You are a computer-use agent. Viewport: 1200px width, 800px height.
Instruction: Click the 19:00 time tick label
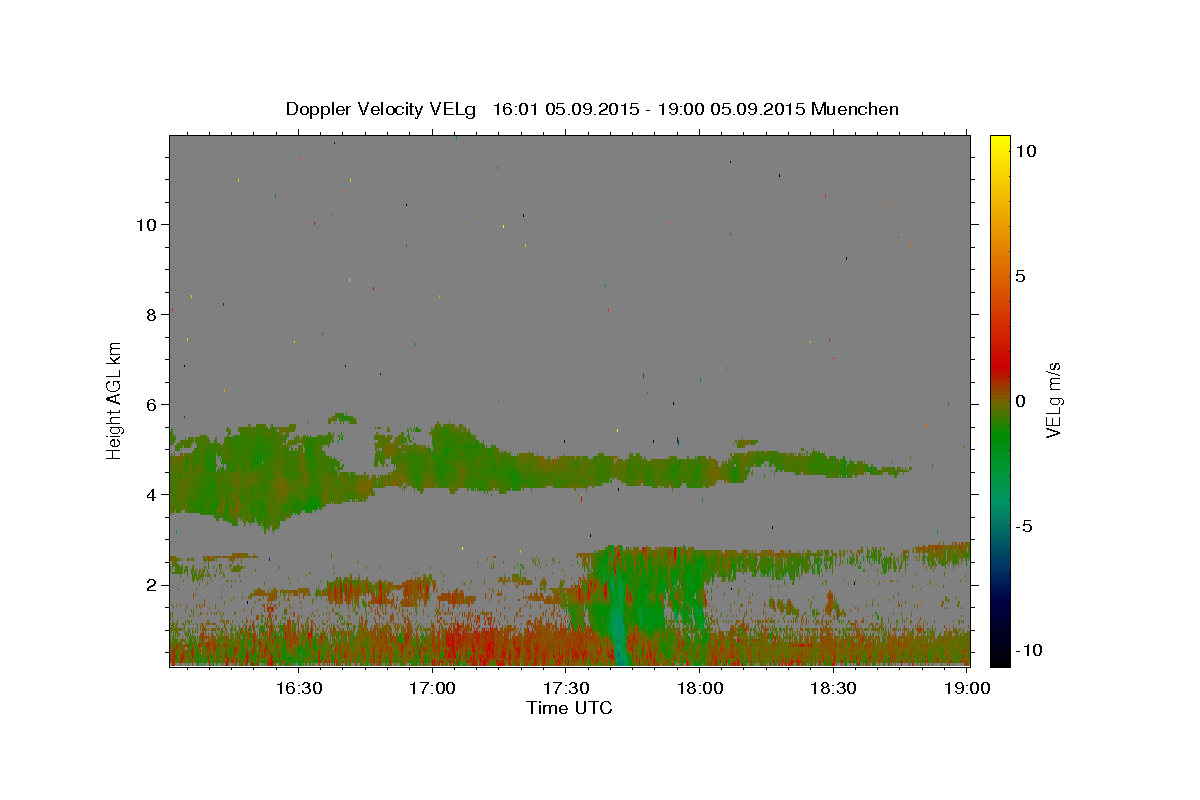[967, 688]
